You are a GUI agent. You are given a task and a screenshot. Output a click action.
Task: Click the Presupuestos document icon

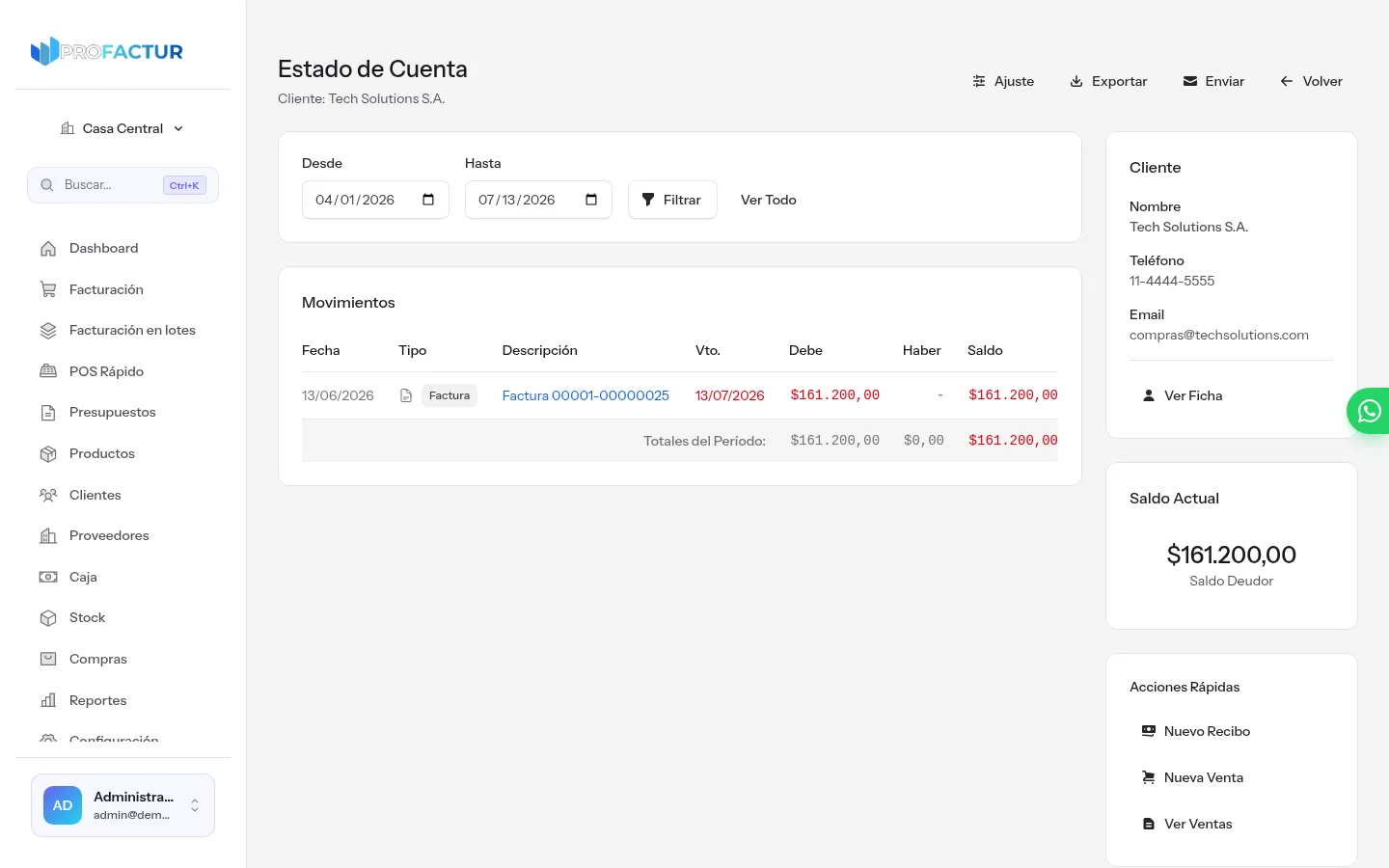pyautogui.click(x=48, y=413)
